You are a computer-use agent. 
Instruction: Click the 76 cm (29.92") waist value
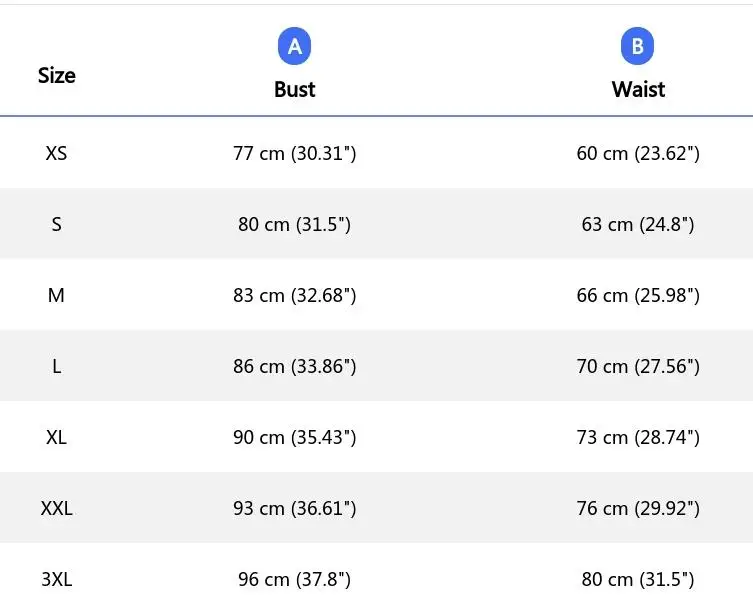point(638,508)
